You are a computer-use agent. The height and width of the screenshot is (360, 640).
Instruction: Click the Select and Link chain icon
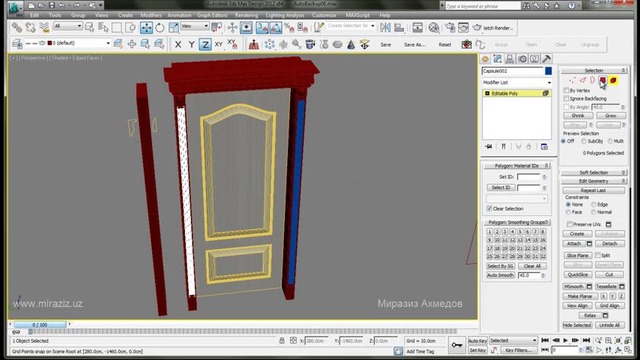click(x=17, y=27)
